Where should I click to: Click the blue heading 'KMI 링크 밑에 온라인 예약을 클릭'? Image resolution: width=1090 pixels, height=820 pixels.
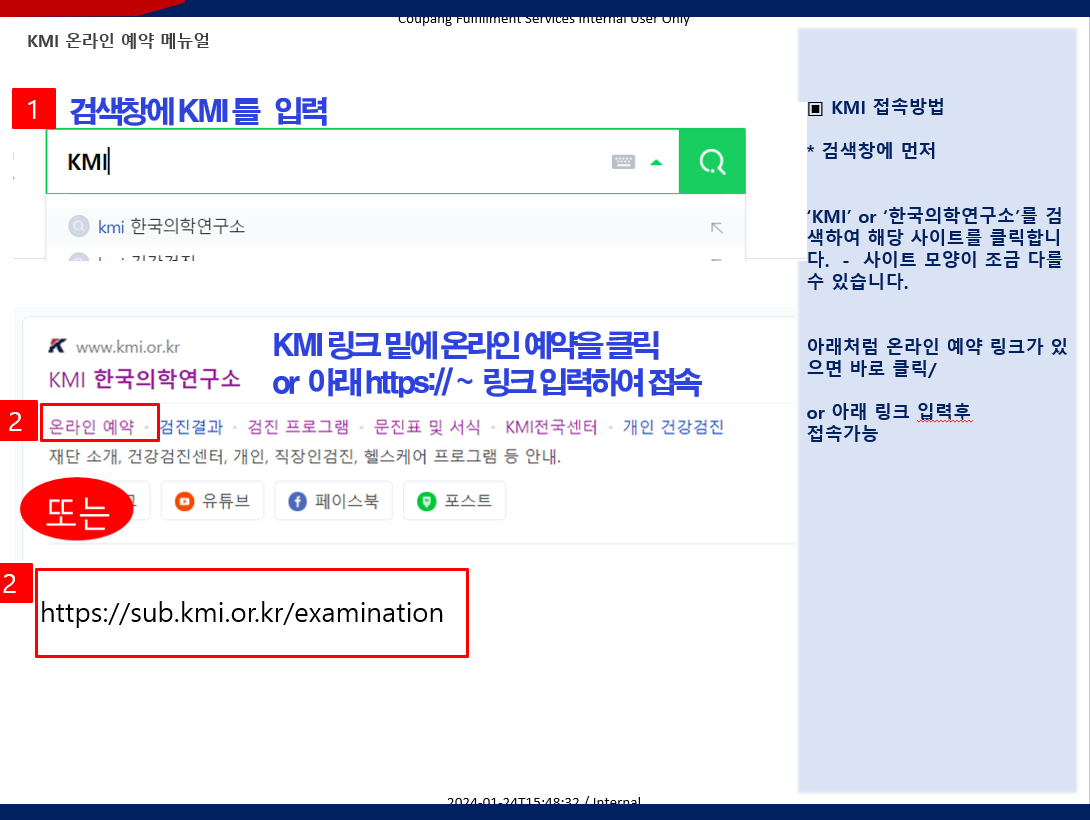click(466, 345)
